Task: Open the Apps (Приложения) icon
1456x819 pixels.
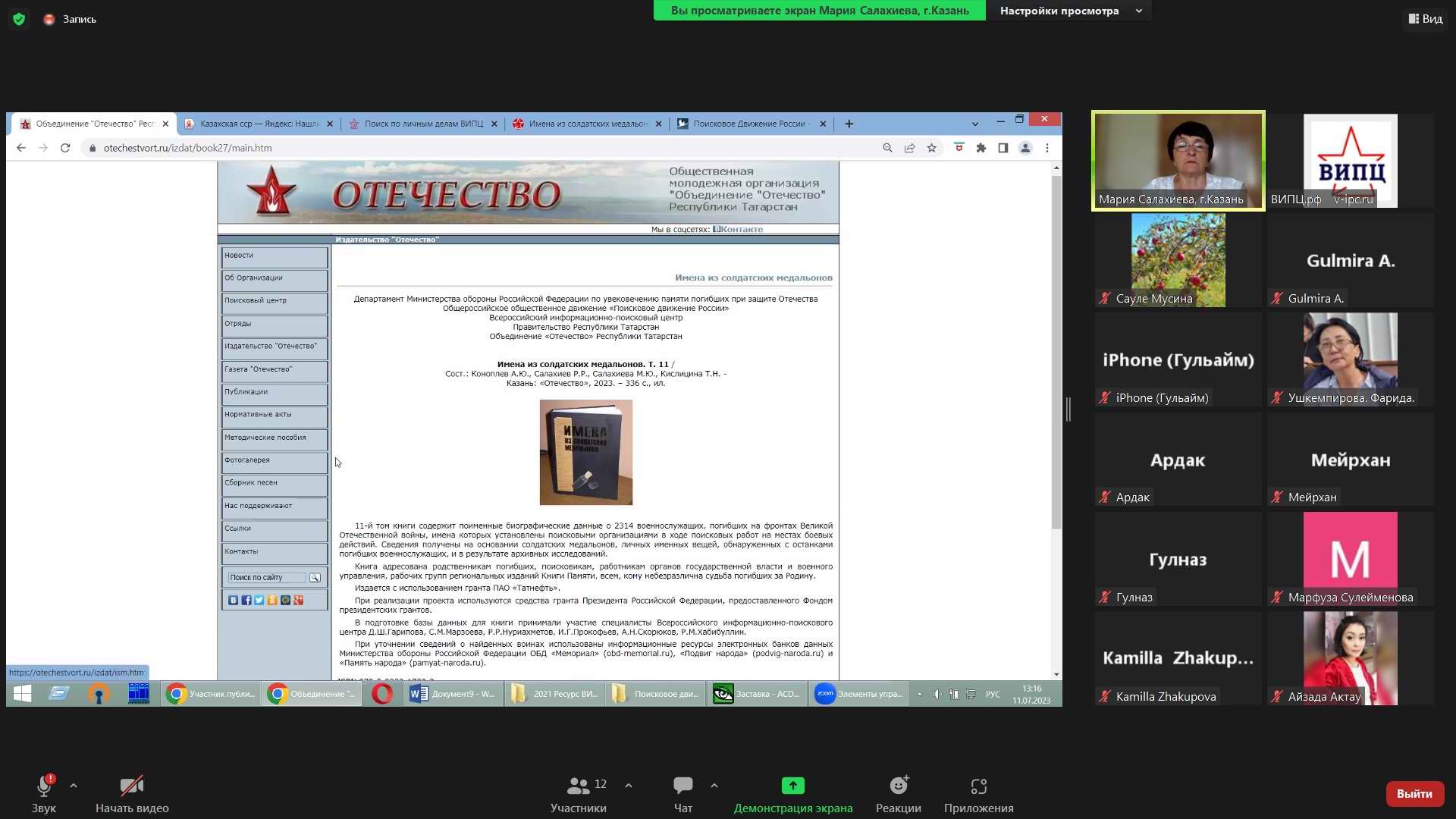Action: point(978,786)
